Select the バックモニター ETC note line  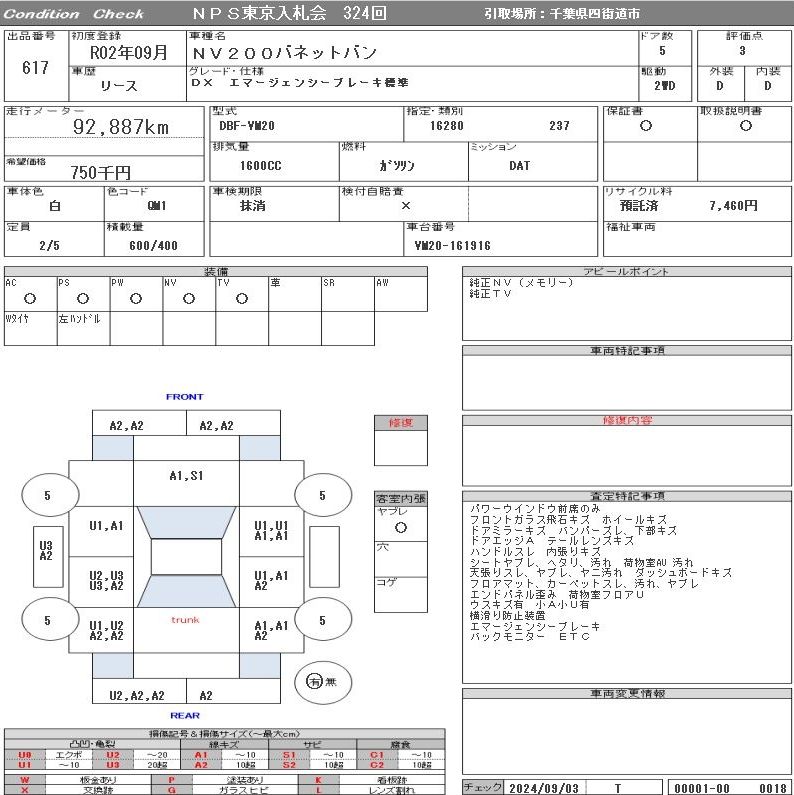coord(530,636)
